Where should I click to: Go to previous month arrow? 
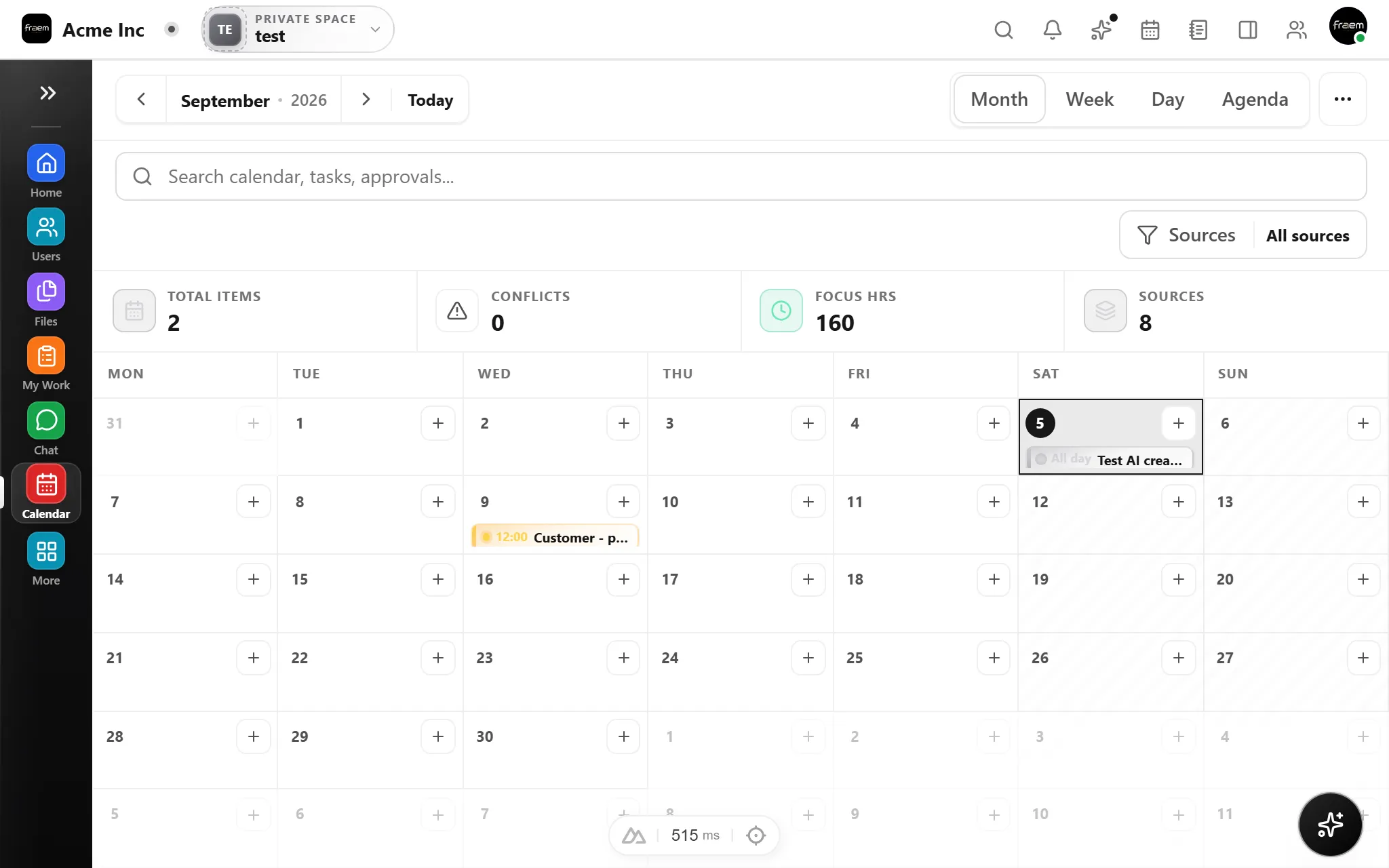[x=141, y=100]
